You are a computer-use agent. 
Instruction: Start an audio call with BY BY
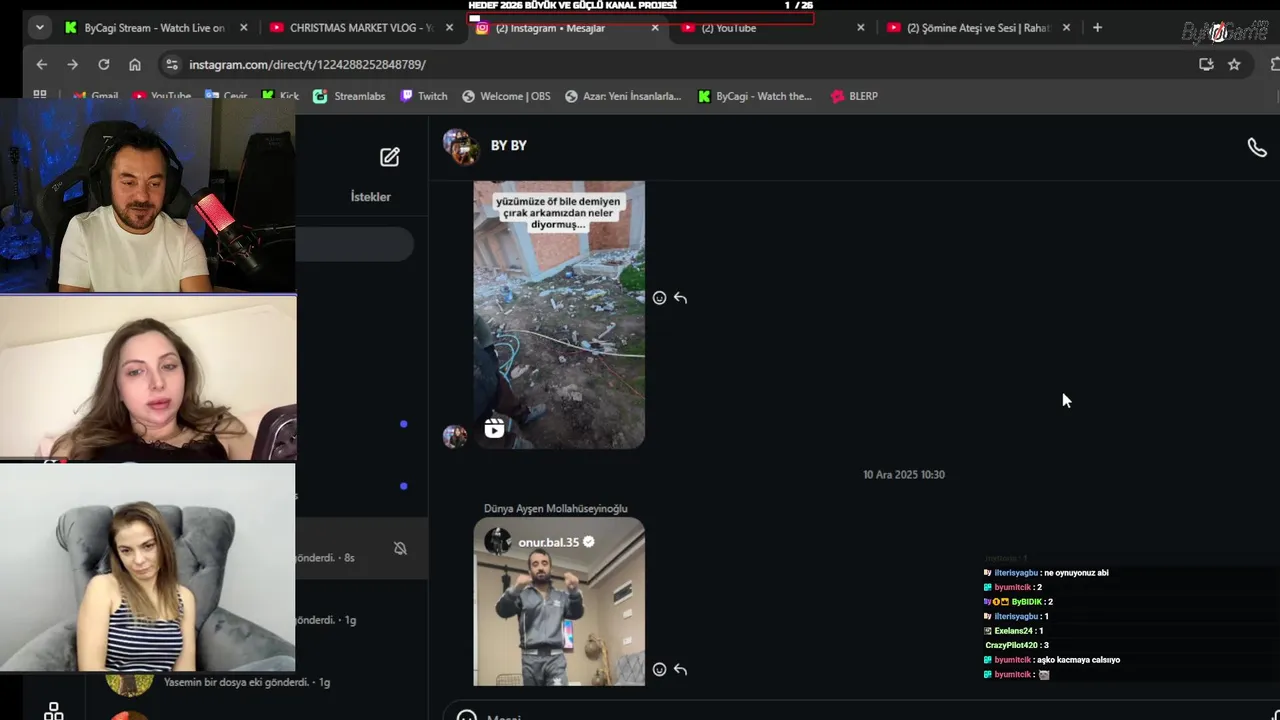(x=1257, y=148)
